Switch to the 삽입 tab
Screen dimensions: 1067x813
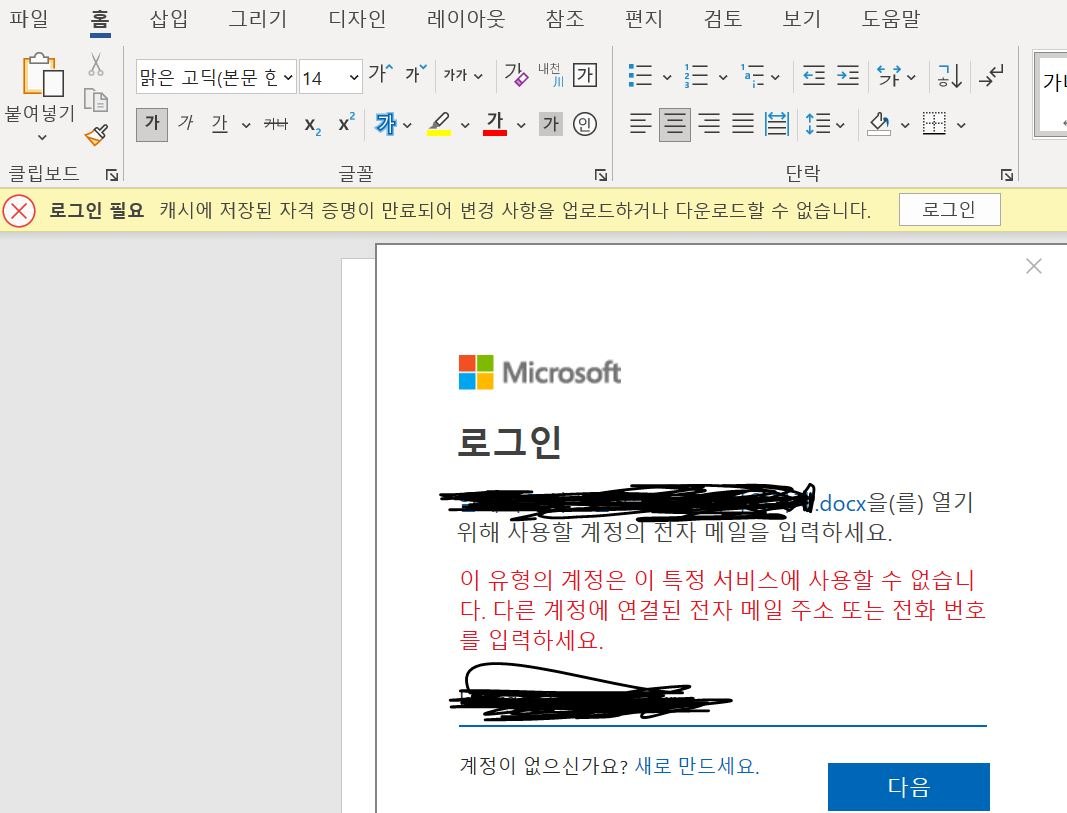[169, 18]
